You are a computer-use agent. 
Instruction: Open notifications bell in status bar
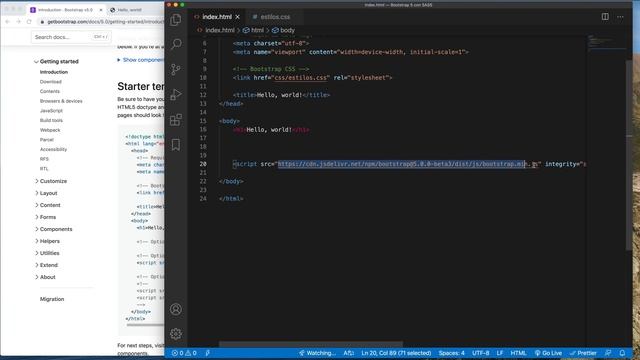[x=622, y=353]
